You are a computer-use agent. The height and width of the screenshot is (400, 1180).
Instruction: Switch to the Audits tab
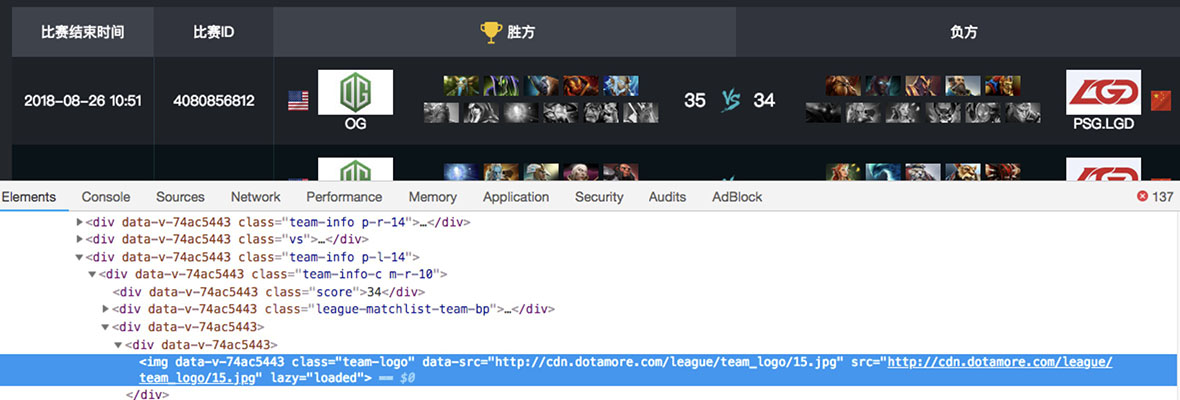pos(668,197)
